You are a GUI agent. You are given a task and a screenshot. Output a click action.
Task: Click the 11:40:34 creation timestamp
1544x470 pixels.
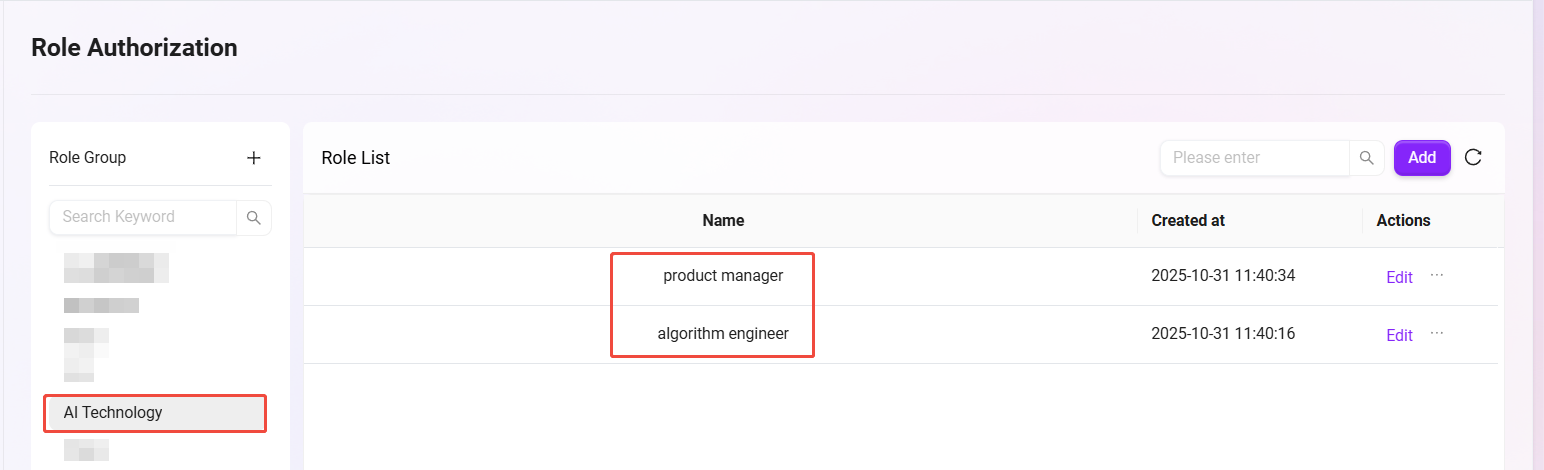pyautogui.click(x=1223, y=275)
